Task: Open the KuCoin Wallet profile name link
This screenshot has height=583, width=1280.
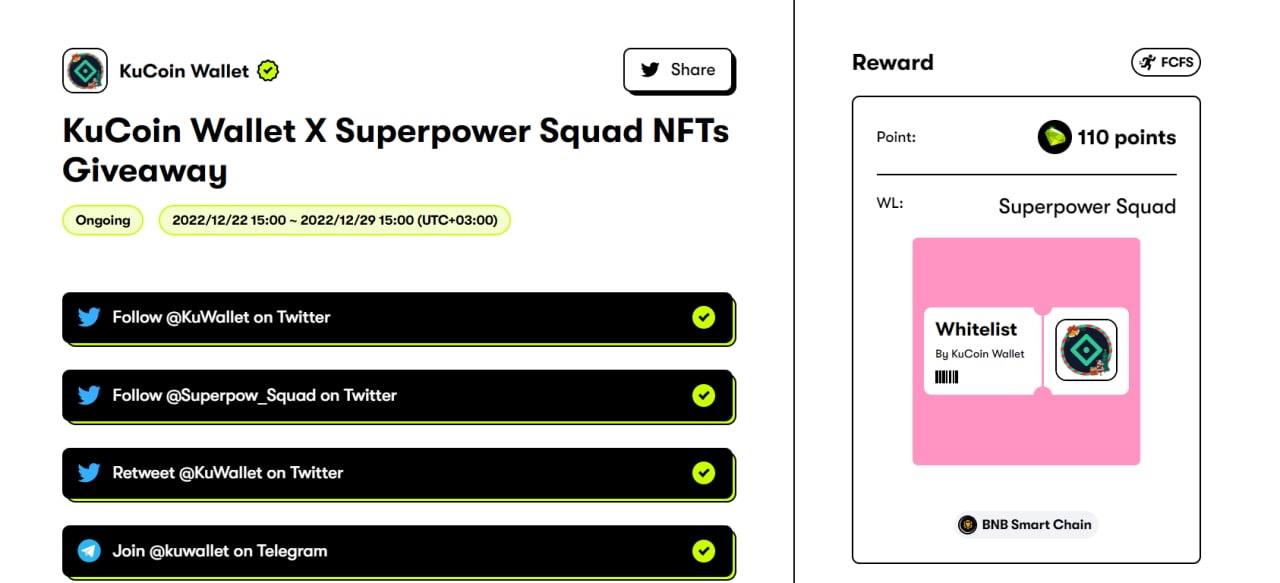Action: coord(184,71)
